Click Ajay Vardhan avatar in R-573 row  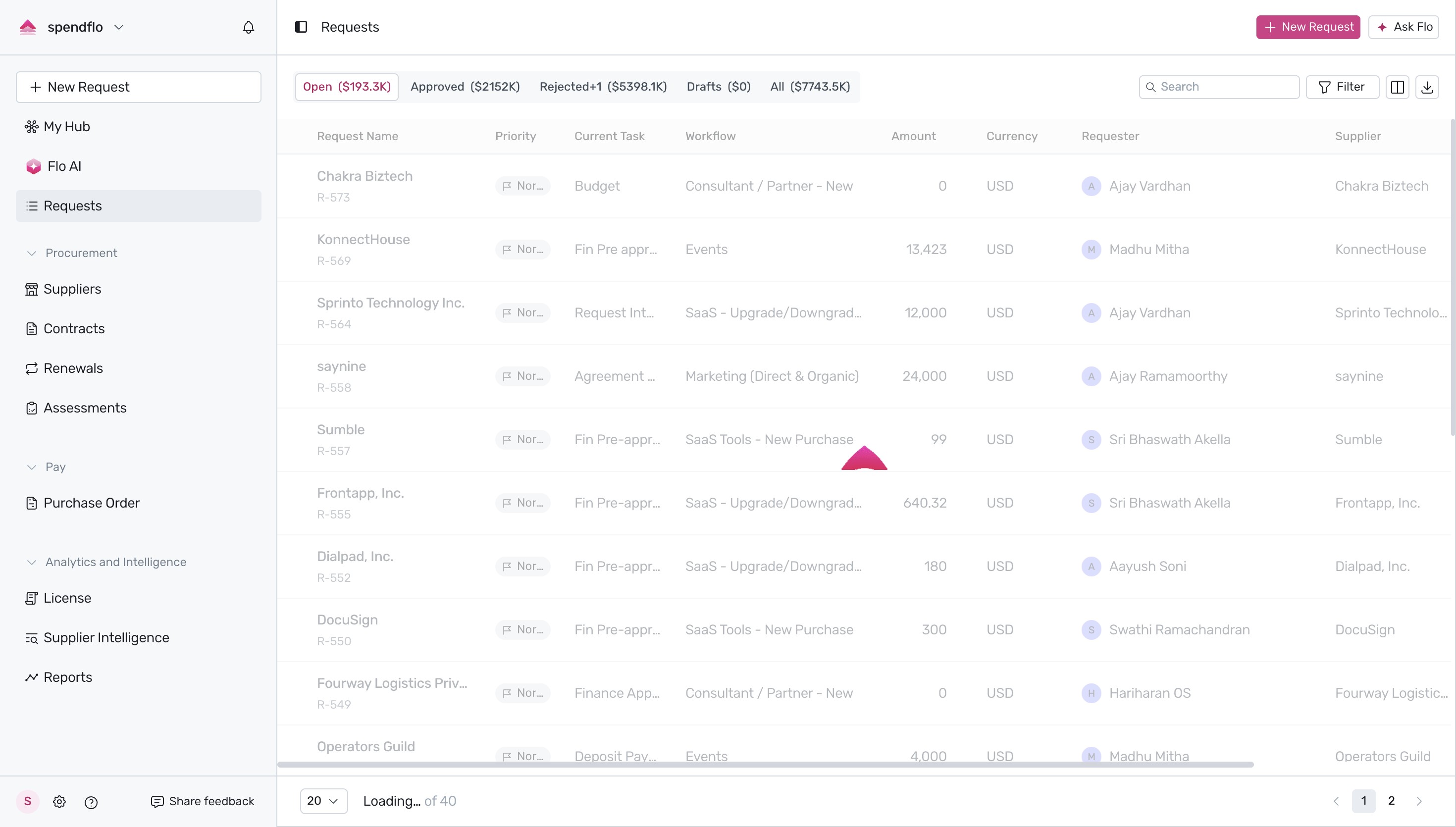point(1091,186)
